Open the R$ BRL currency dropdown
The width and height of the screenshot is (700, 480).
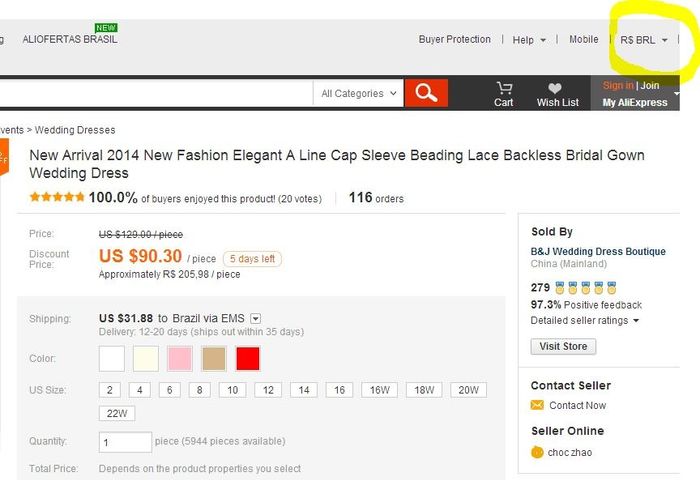pyautogui.click(x=643, y=40)
